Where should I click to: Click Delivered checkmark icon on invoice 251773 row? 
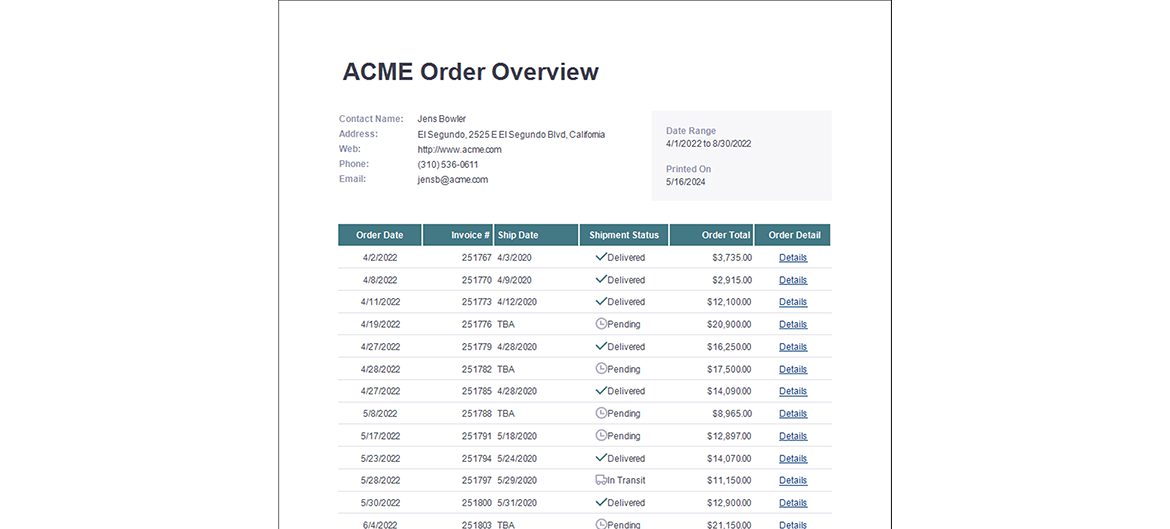[601, 301]
